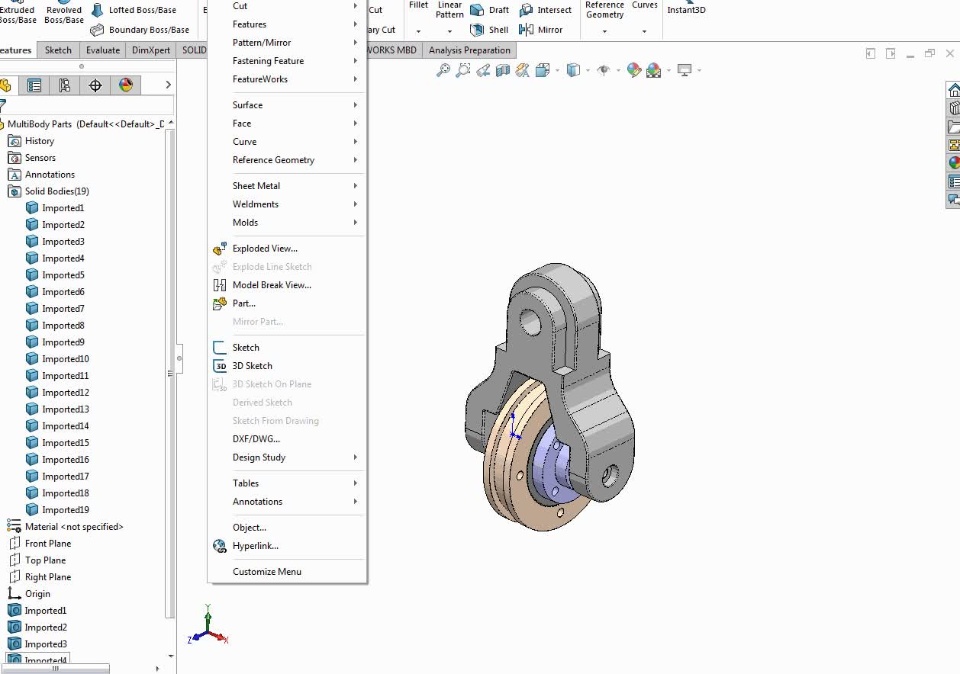Click the Mirror feature tool

click(x=541, y=29)
